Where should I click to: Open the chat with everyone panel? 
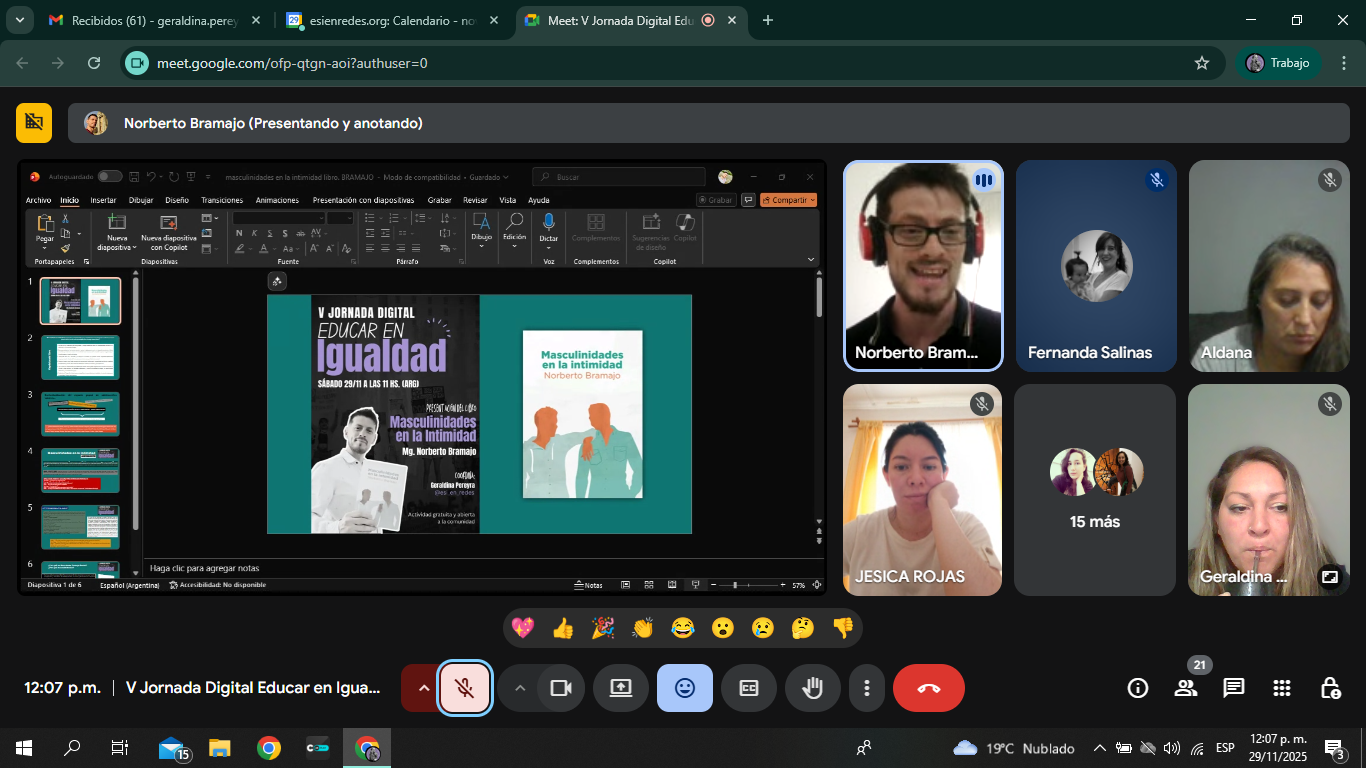click(1234, 688)
